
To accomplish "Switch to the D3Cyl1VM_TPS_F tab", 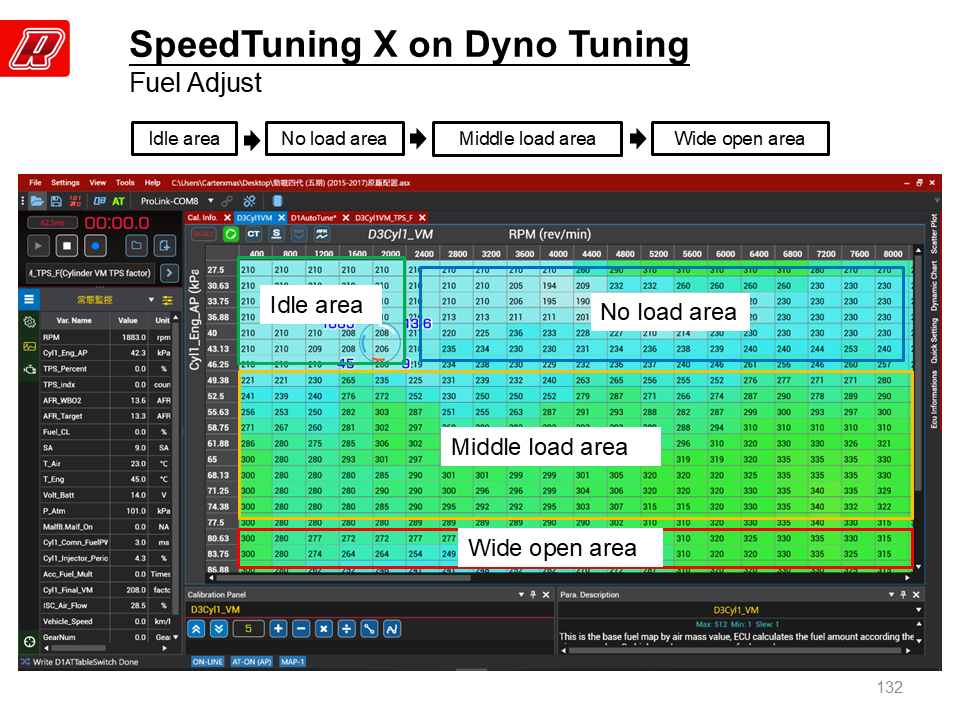I will point(384,217).
